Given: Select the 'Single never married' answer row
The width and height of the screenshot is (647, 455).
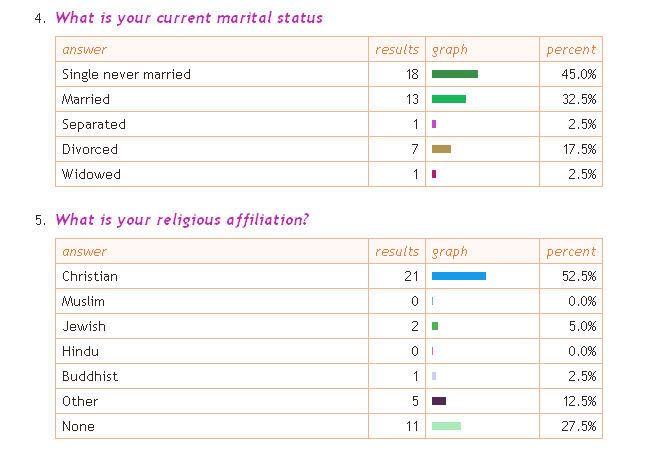Looking at the screenshot, I should tap(329, 74).
